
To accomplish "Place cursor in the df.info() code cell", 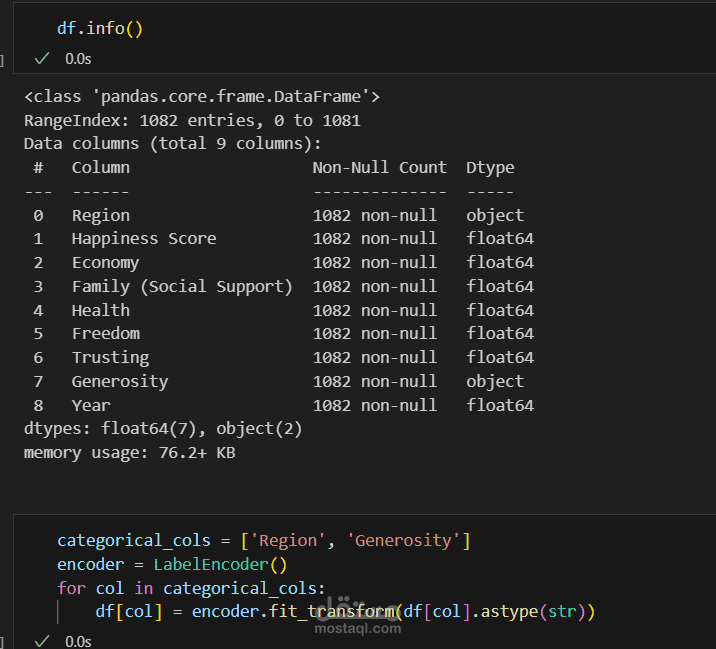I will 100,28.
